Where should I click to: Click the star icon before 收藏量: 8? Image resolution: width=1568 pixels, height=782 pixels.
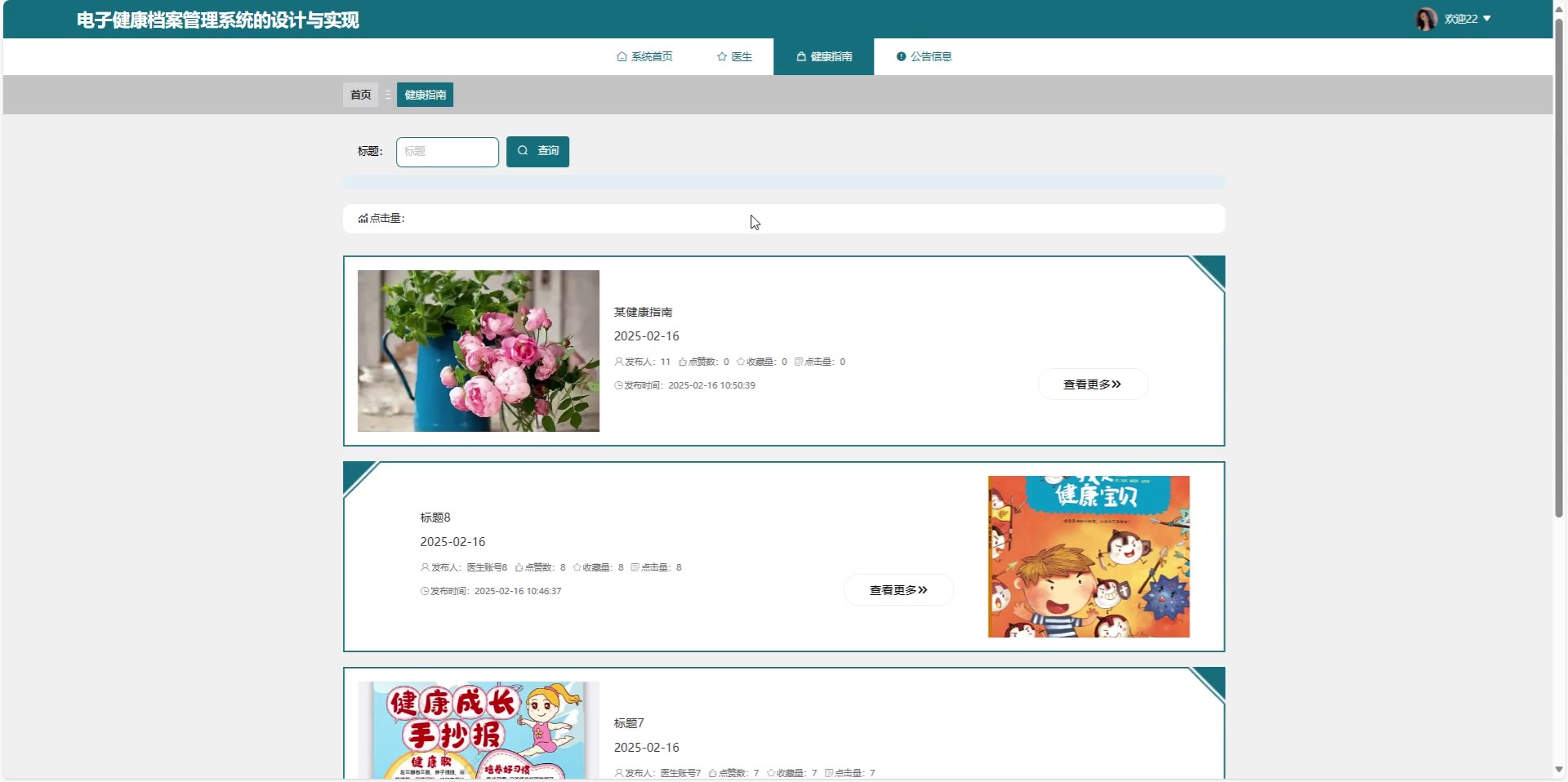tap(577, 567)
